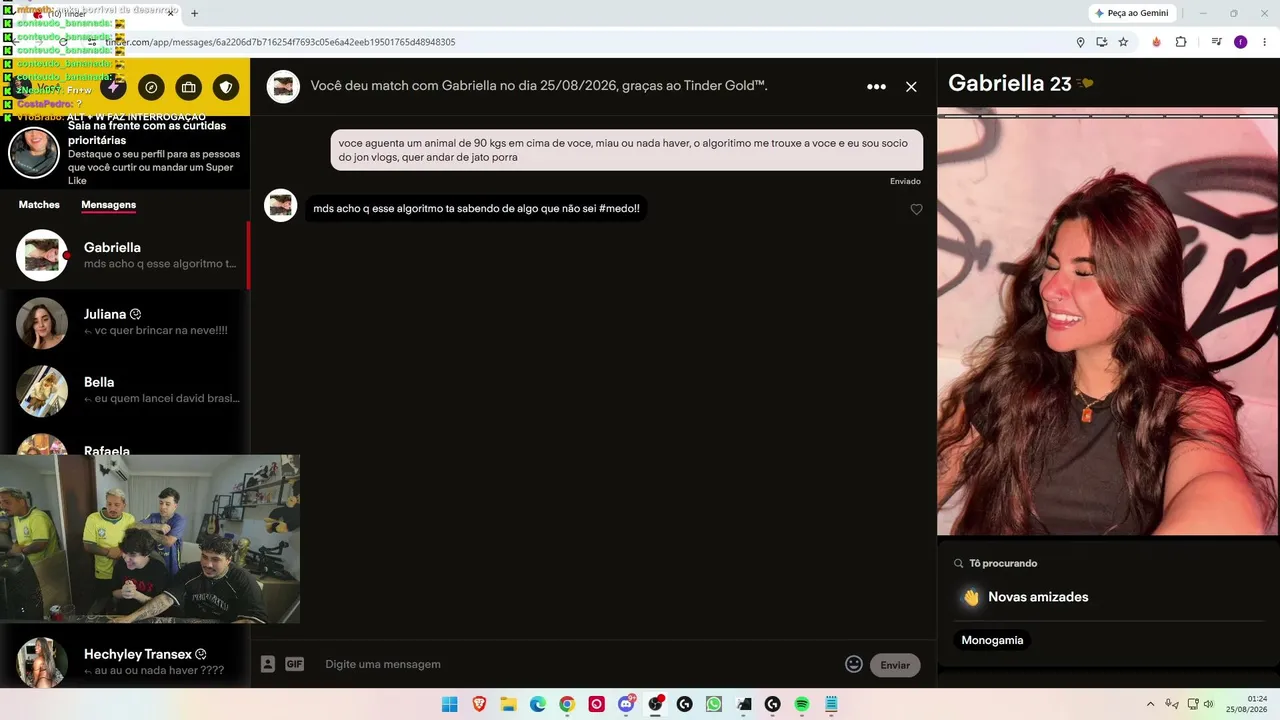Click the install app icon in address bar
The height and width of the screenshot is (720, 1280).
pos(1101,42)
